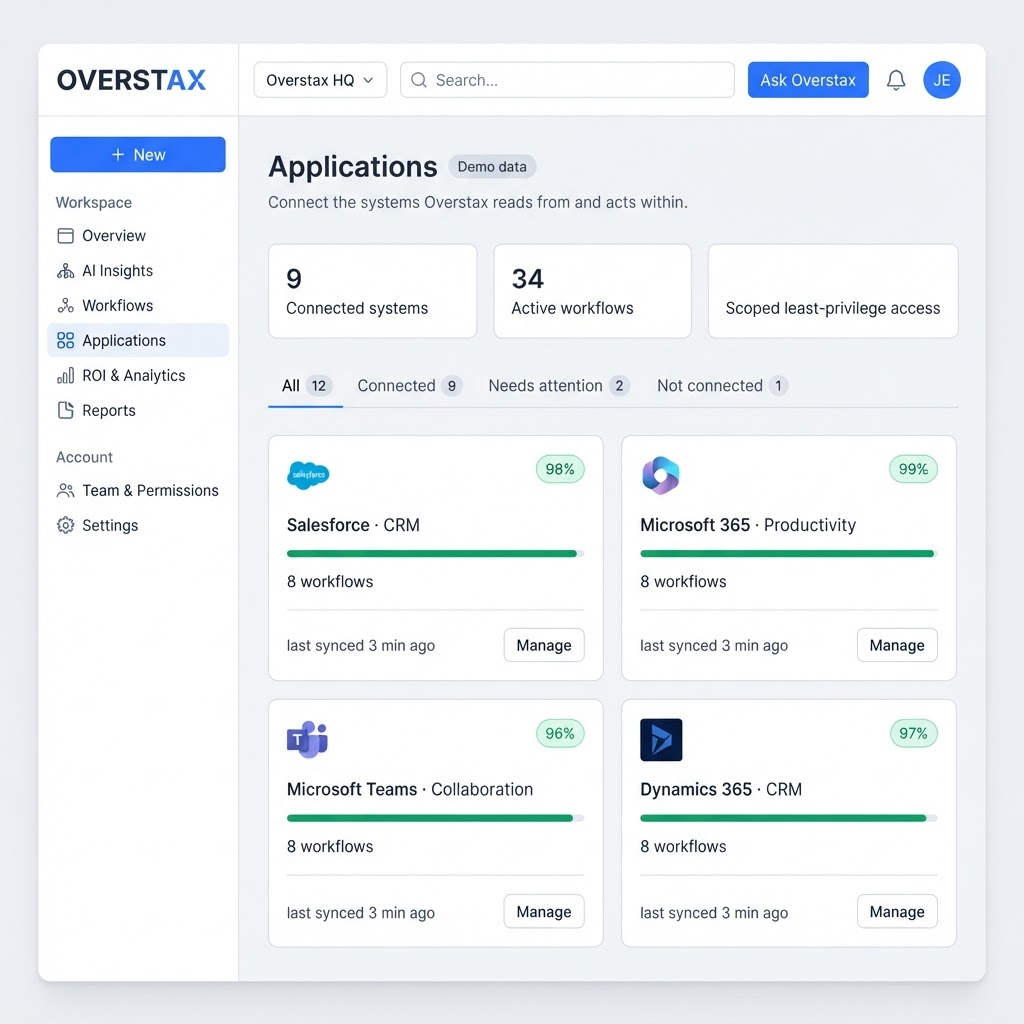Open notifications via the bell icon
This screenshot has width=1024, height=1024.
pos(896,80)
